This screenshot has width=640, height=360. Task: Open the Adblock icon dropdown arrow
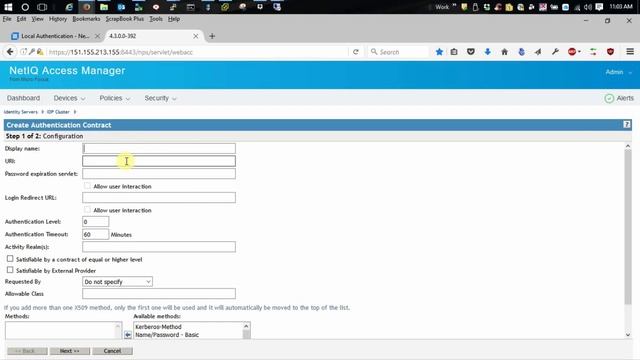579,52
